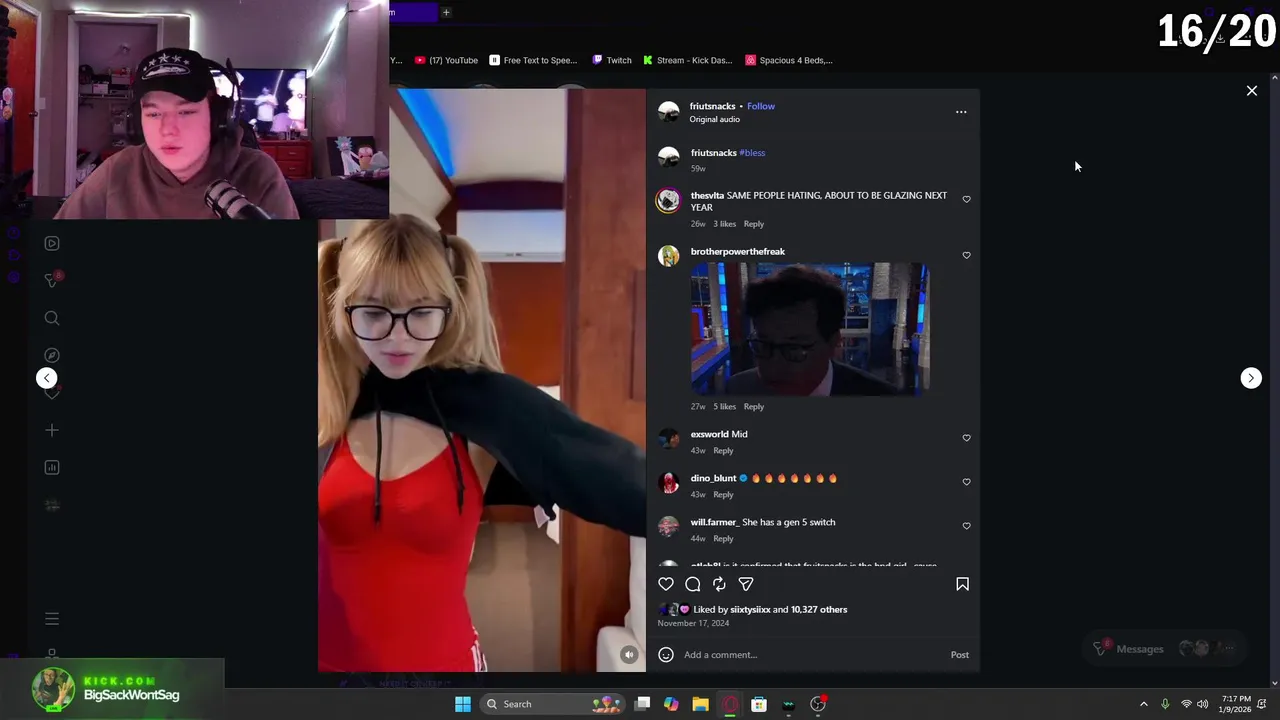Screen dimensions: 1280x720
Task: Open the YouTube bookmark
Action: point(446,60)
